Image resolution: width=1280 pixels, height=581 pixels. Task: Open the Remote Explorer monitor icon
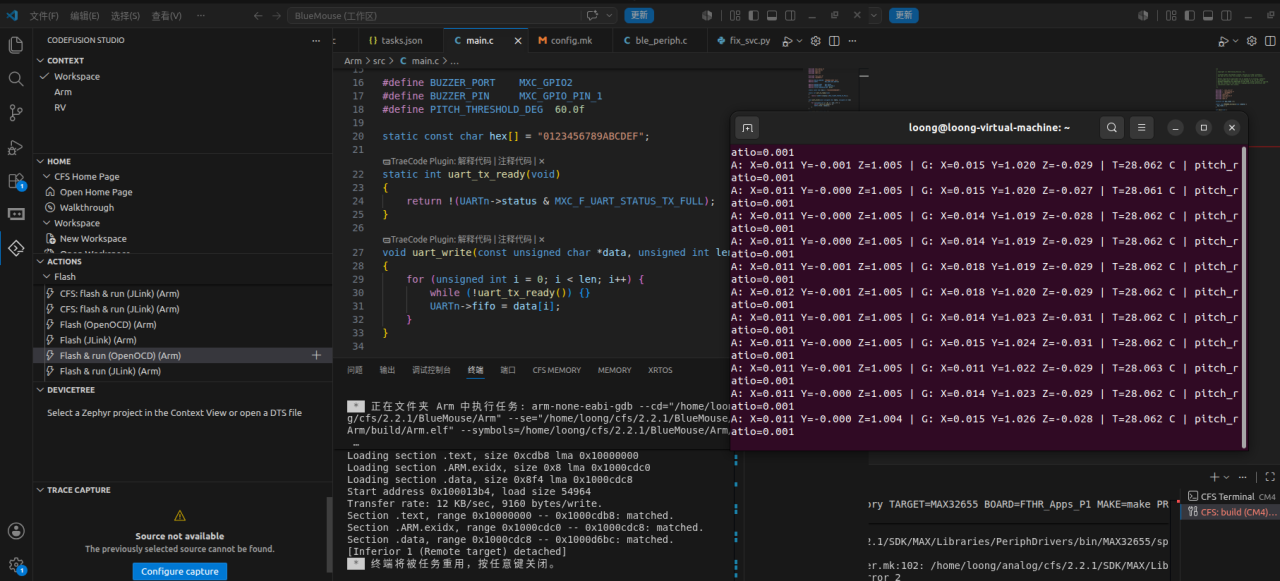16,214
